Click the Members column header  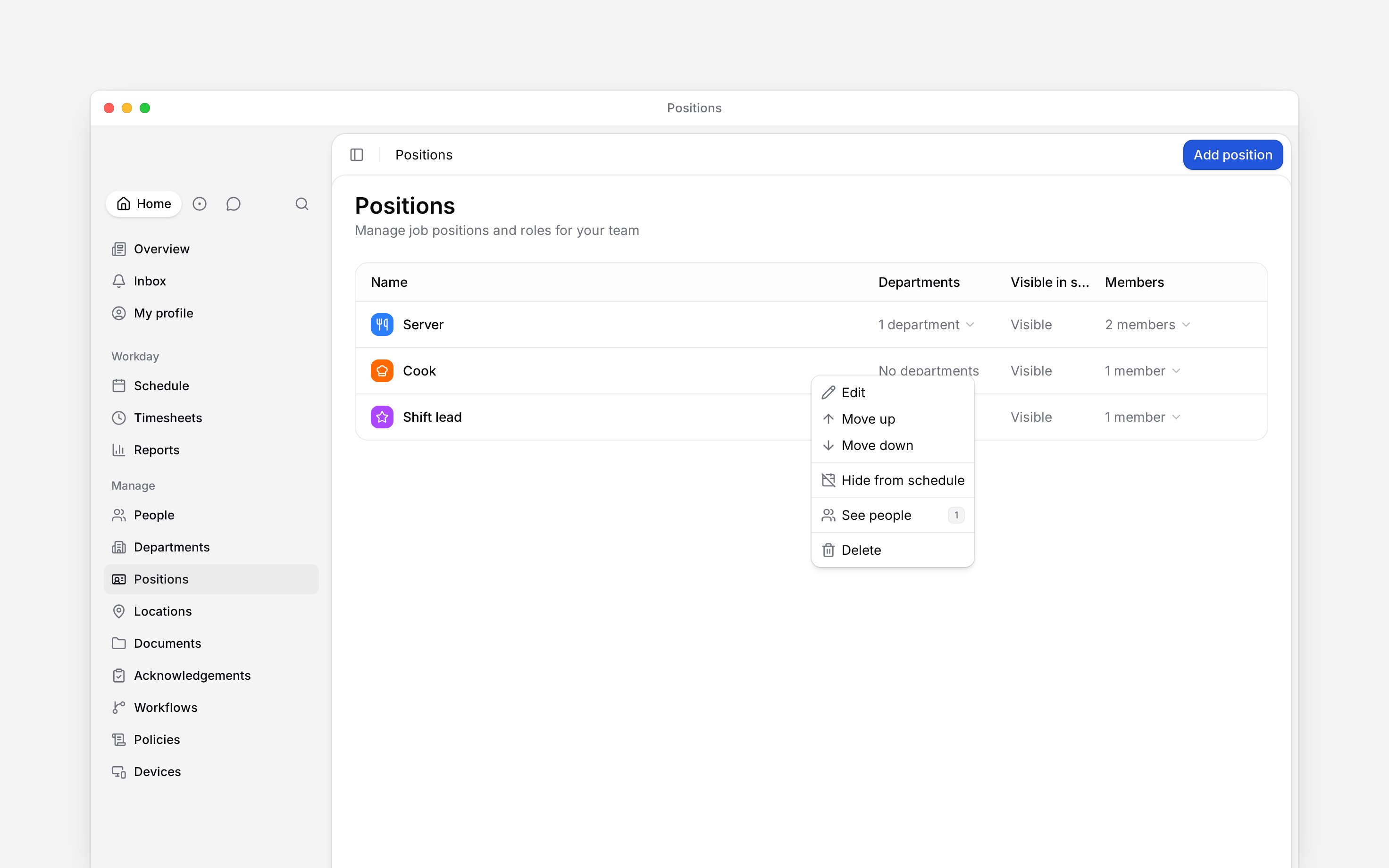(1134, 283)
